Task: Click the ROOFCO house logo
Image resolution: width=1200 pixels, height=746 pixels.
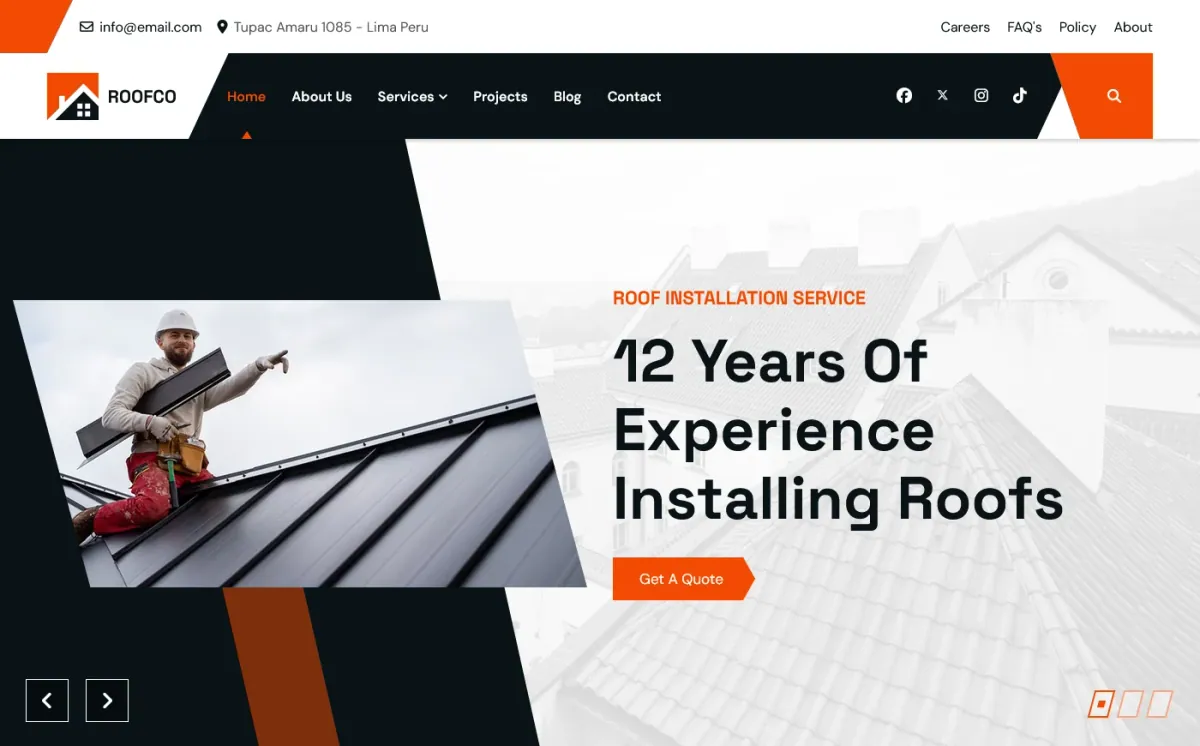Action: tap(111, 96)
